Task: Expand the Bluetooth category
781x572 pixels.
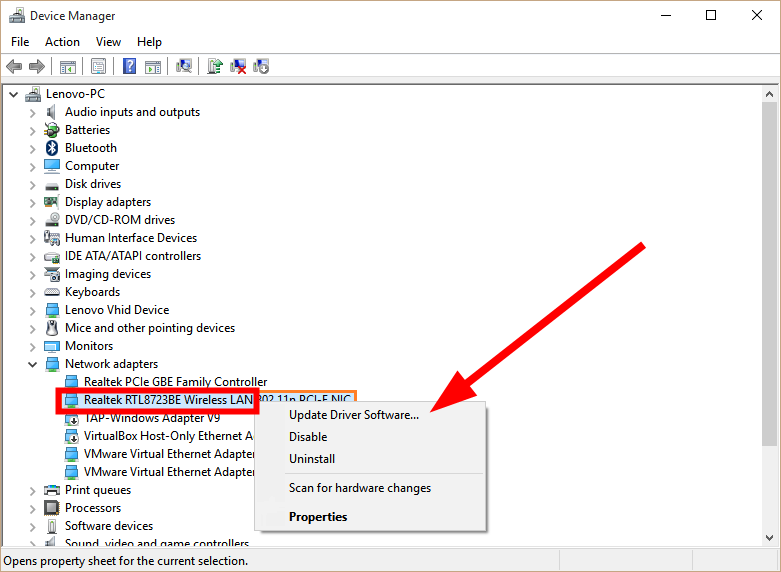Action: pos(32,149)
